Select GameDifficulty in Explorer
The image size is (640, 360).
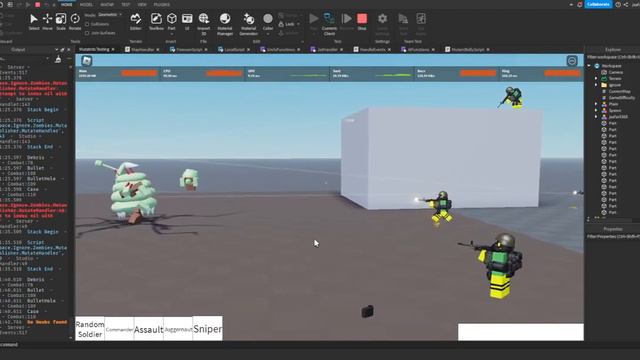pos(618,98)
